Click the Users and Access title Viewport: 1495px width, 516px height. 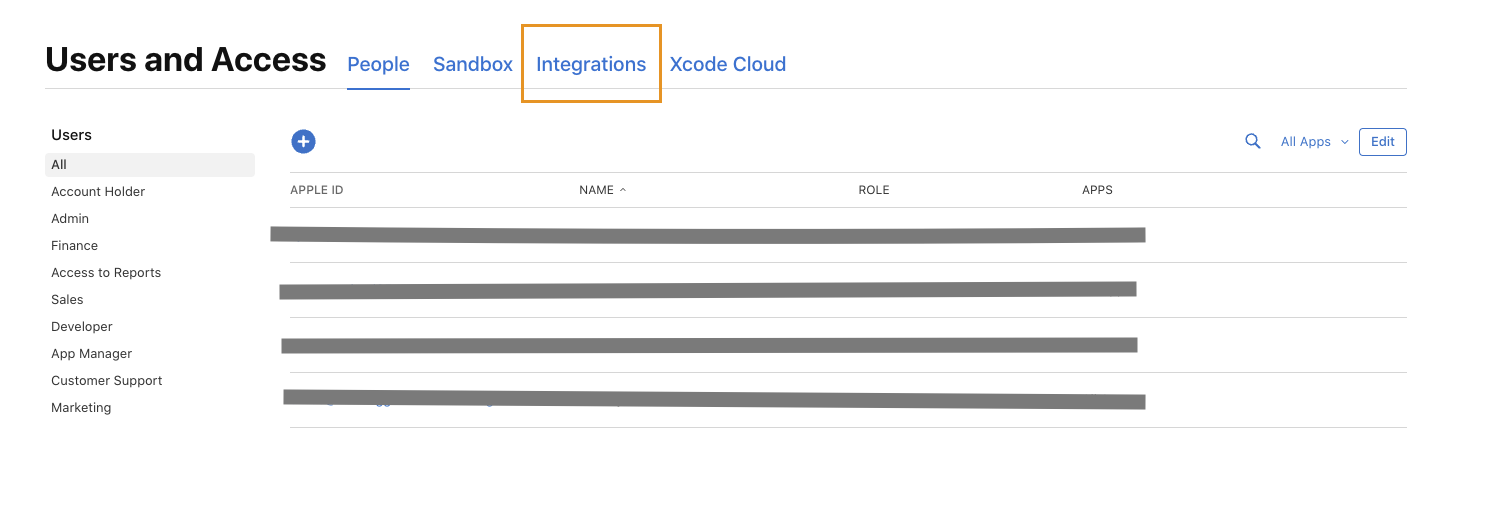pos(186,60)
